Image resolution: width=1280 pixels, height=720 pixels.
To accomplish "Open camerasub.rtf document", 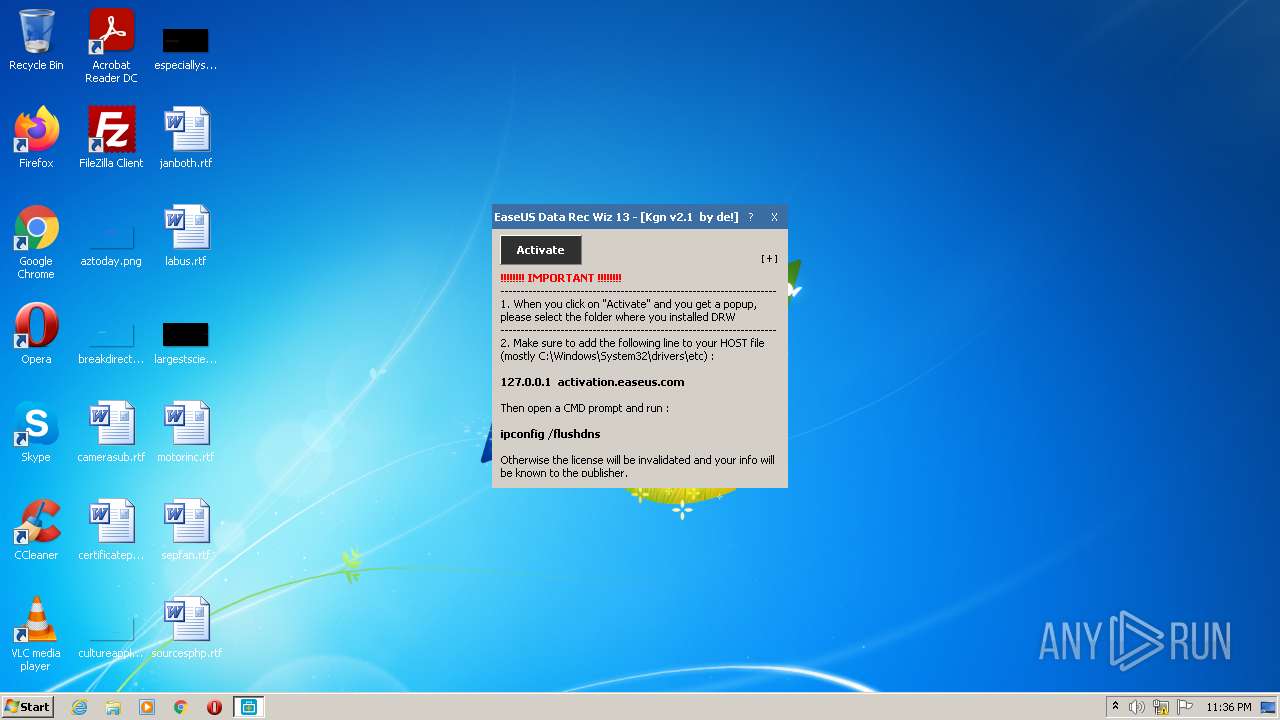I will click(x=111, y=432).
